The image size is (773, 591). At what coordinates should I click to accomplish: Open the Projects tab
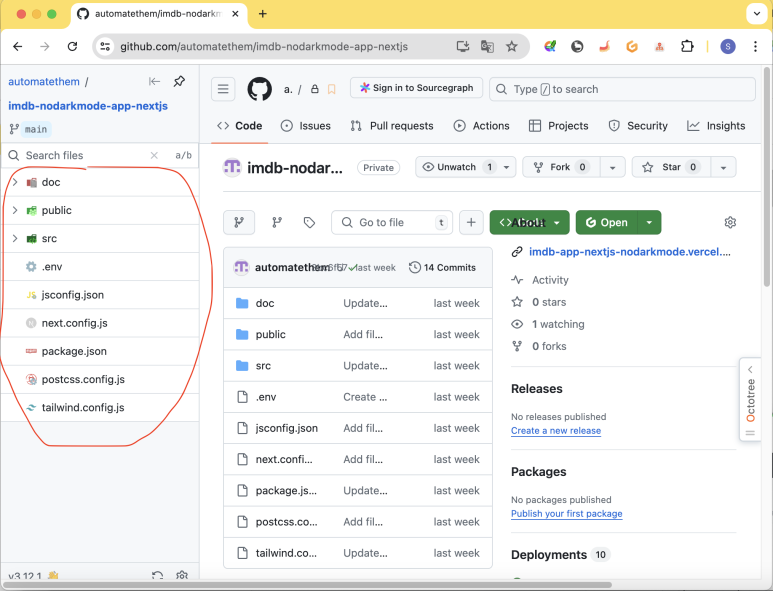click(559, 126)
